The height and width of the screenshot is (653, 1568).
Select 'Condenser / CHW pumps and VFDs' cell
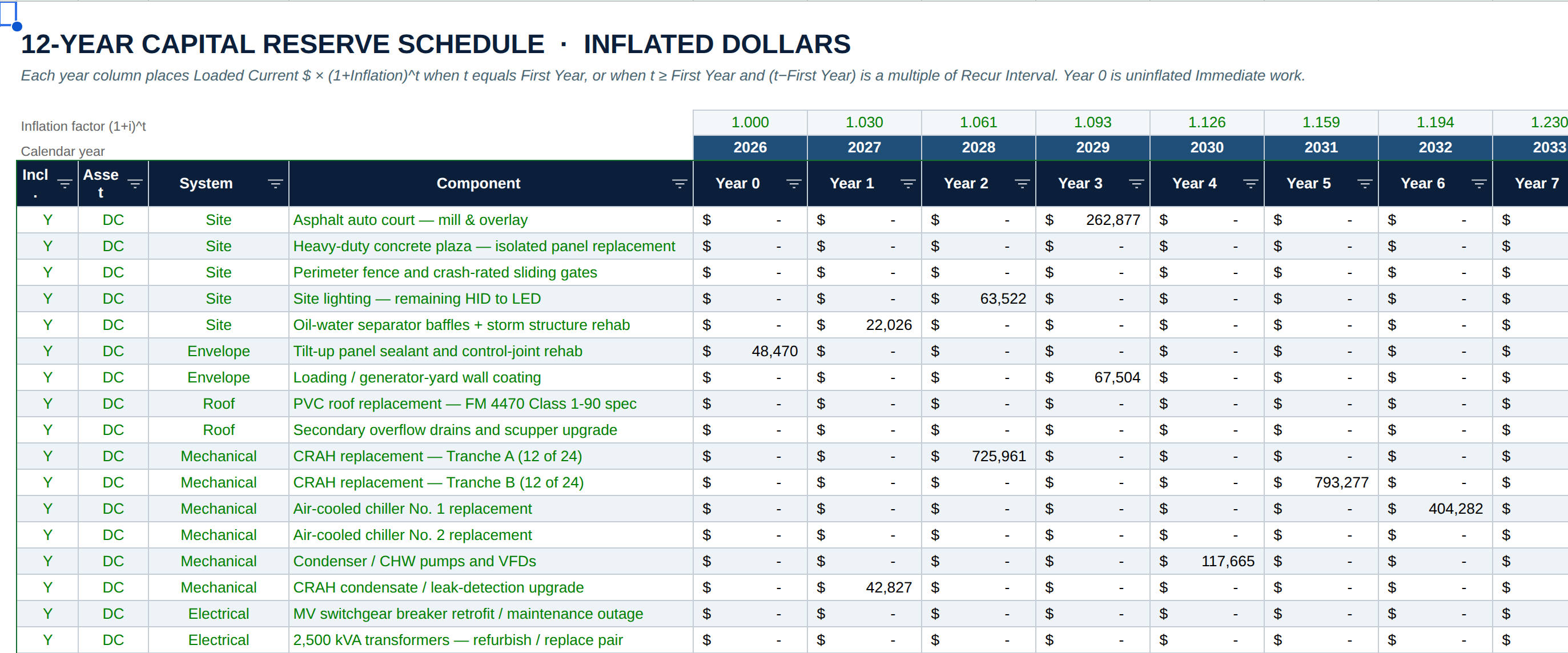pyautogui.click(x=490, y=561)
